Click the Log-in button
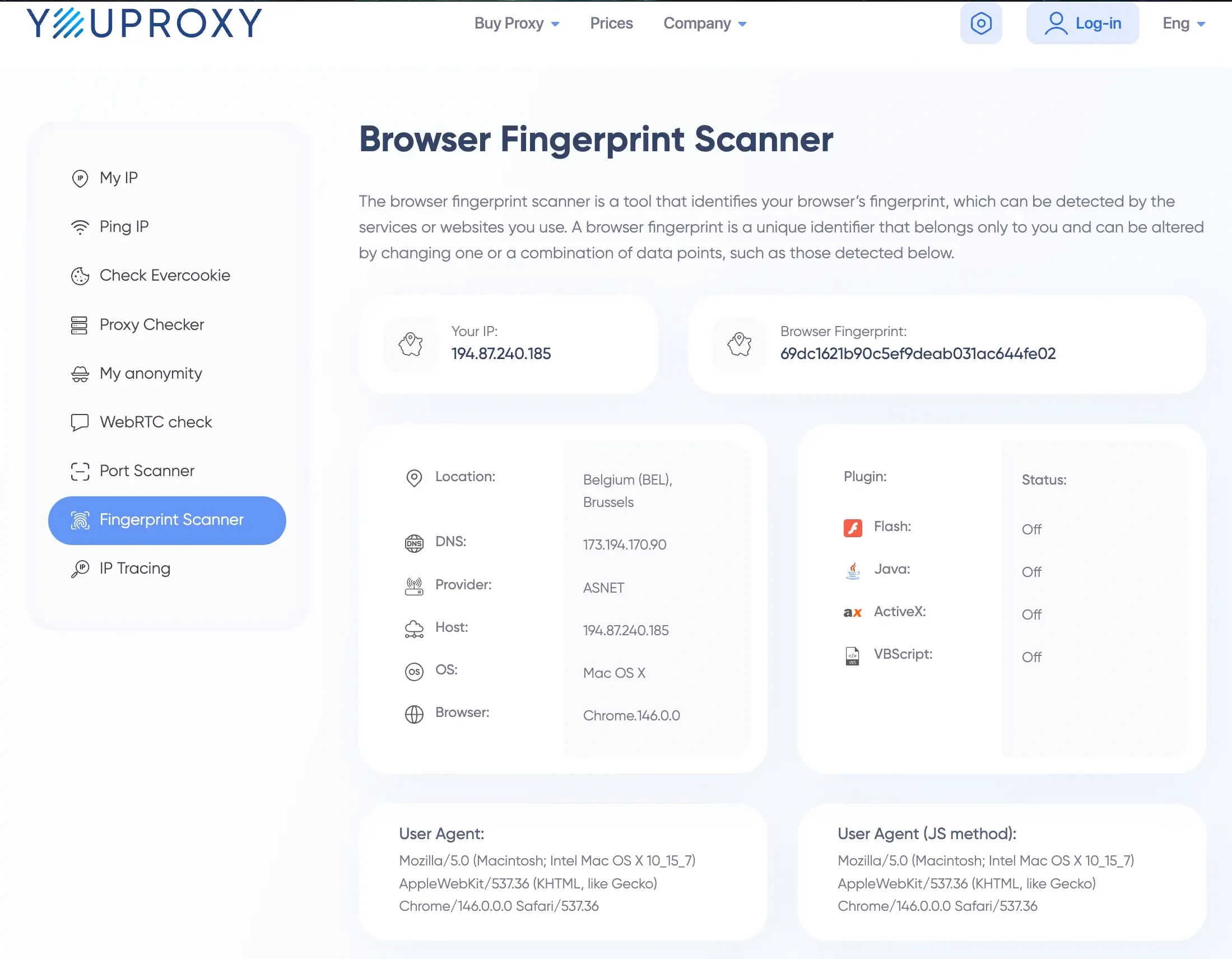This screenshot has width=1232, height=959. tap(1082, 23)
